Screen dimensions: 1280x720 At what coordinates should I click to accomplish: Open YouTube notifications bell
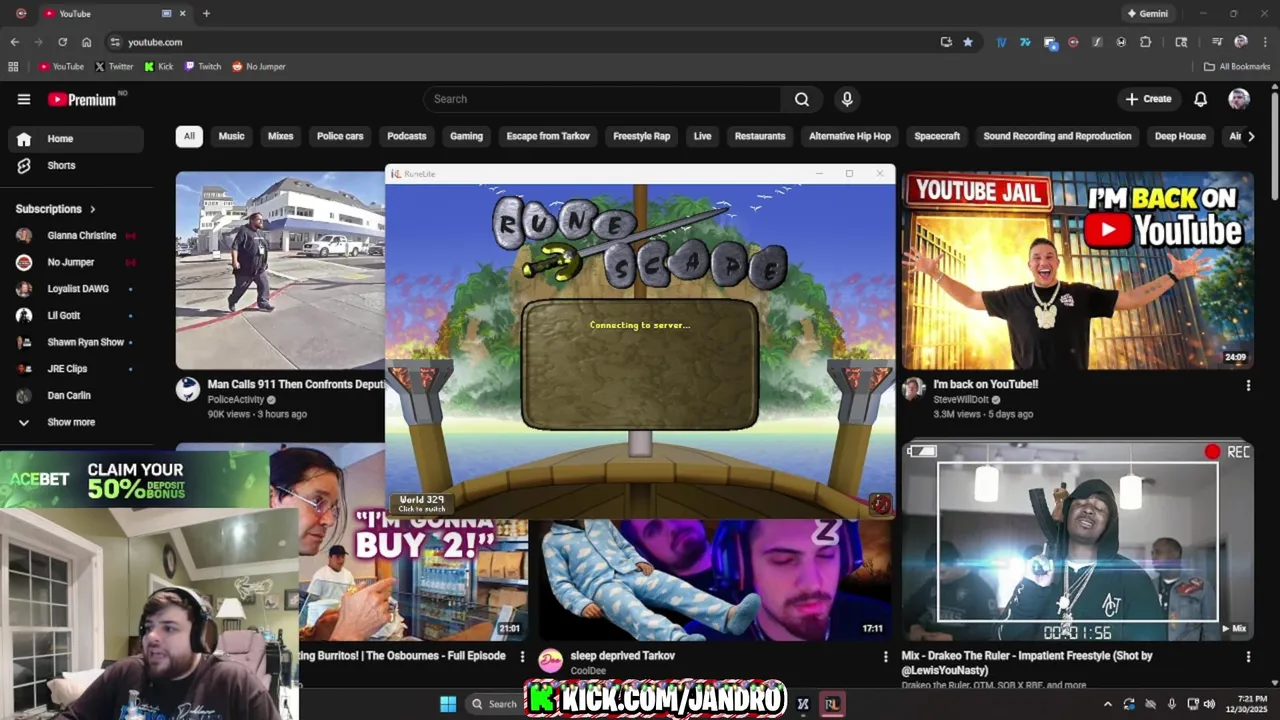click(1200, 99)
